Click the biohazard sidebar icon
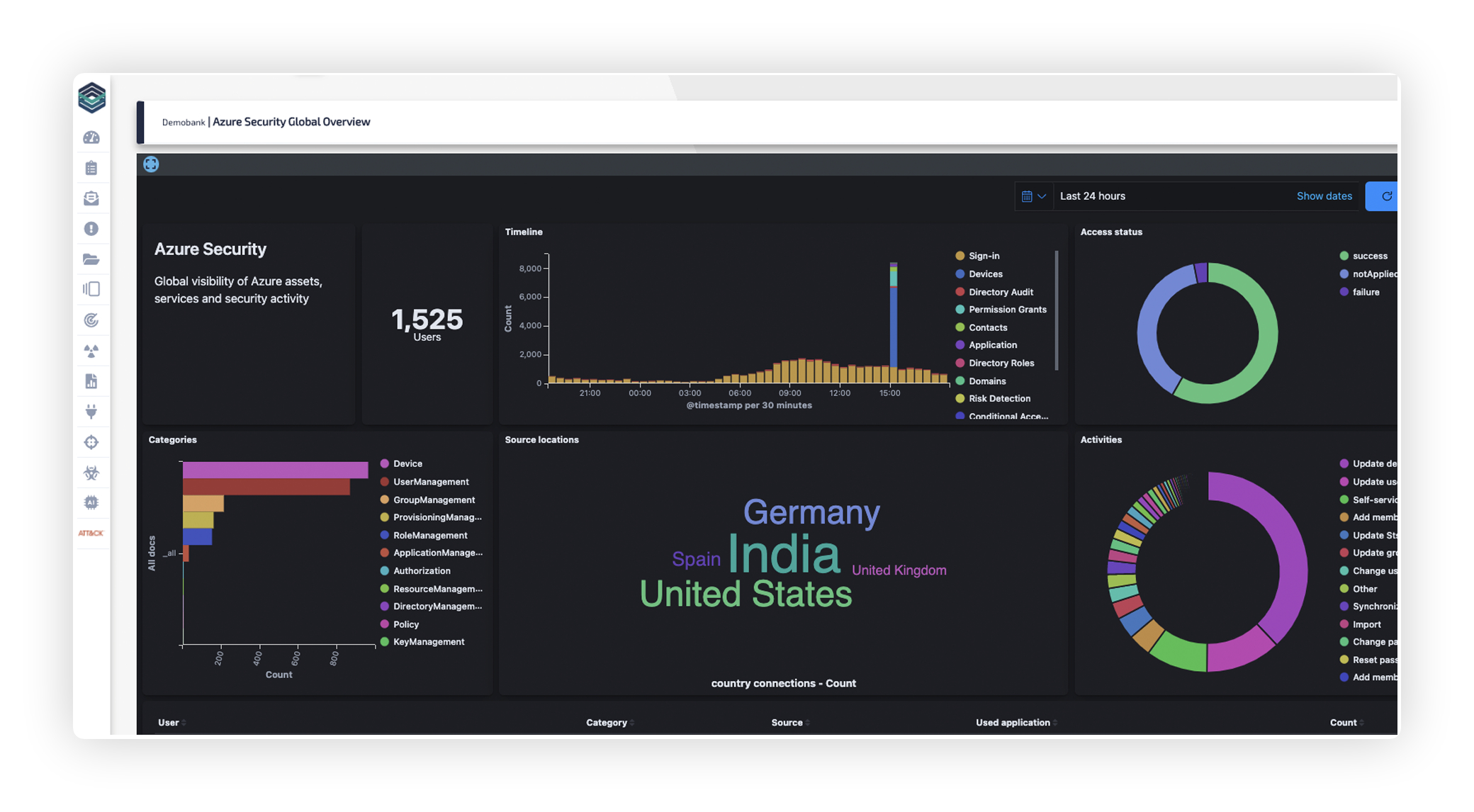 coord(91,473)
